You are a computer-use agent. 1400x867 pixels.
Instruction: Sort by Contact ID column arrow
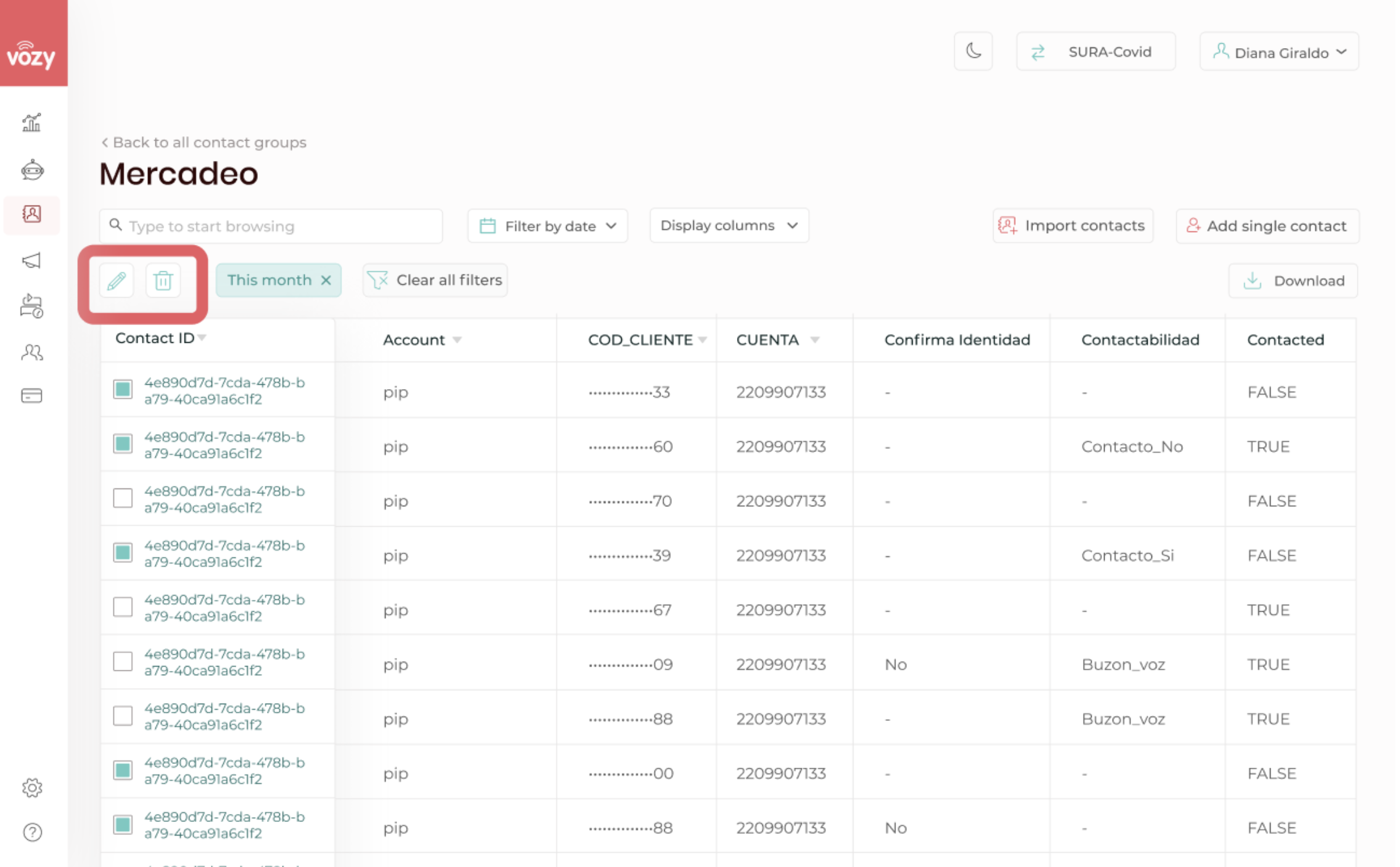(x=202, y=338)
